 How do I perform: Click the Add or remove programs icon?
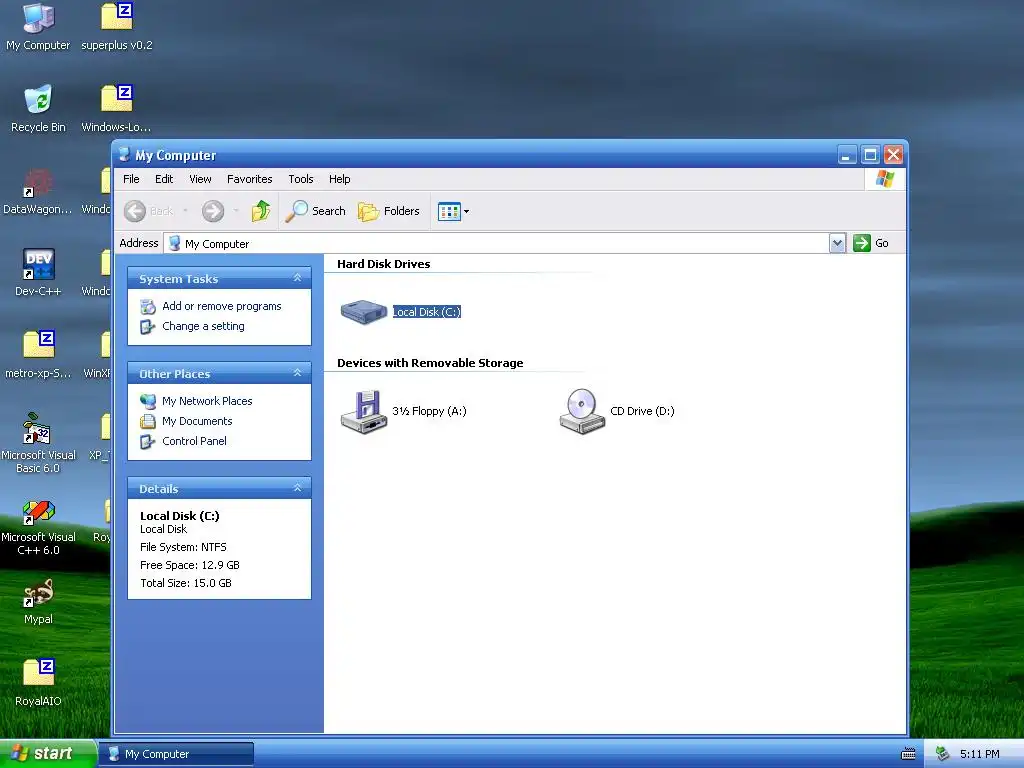pyautogui.click(x=148, y=306)
